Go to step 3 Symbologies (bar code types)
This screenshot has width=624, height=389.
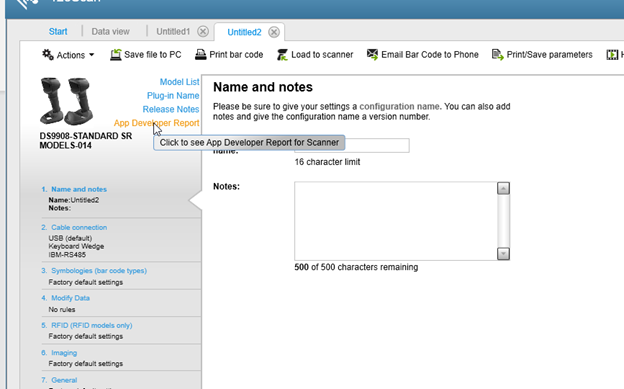click(x=99, y=271)
